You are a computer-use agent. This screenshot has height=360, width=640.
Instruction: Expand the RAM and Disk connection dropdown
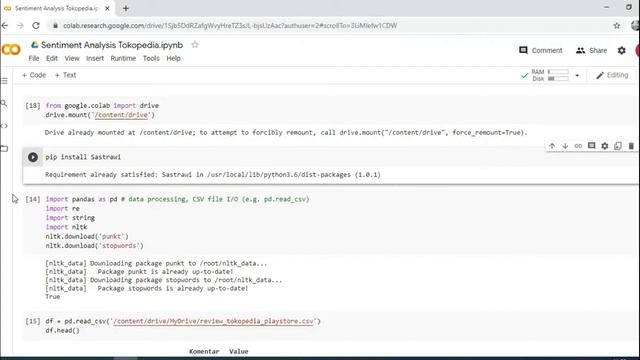coord(577,76)
